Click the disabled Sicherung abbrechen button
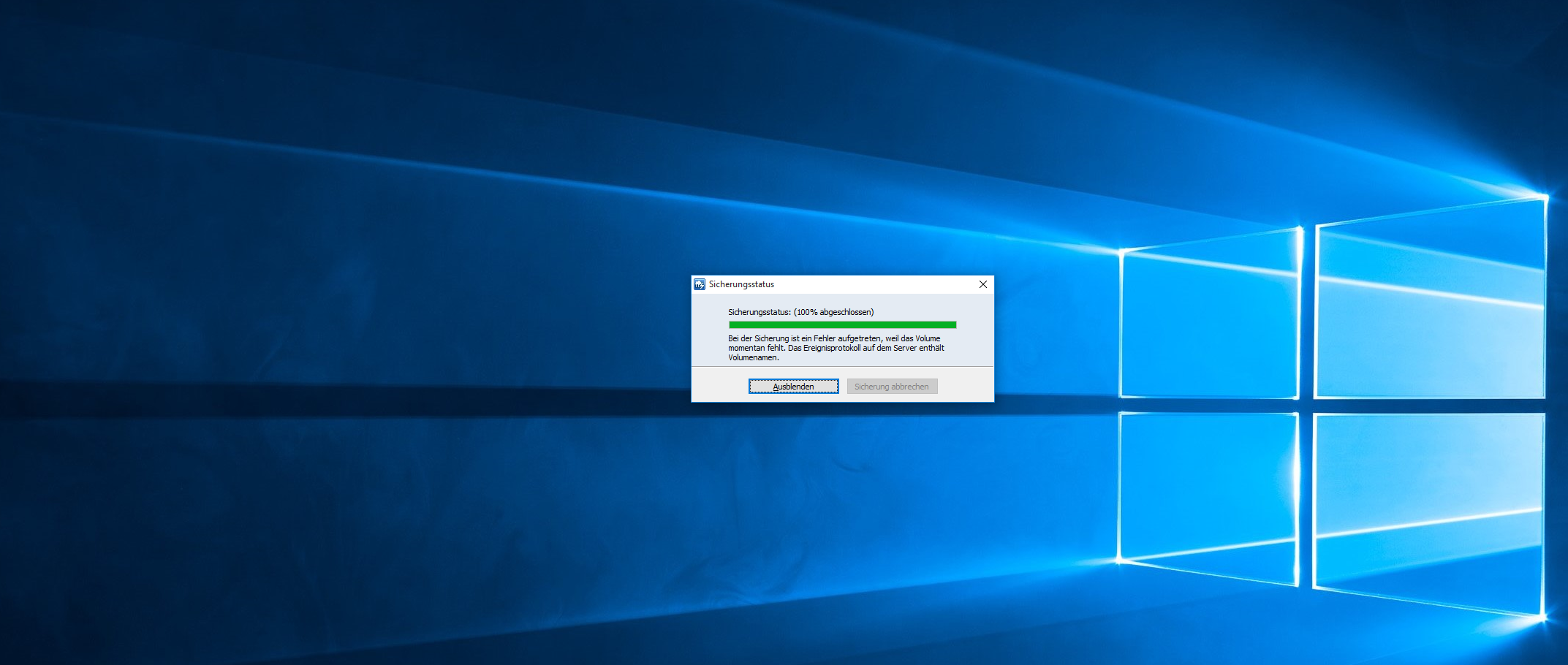This screenshot has width=1568, height=665. pyautogui.click(x=892, y=387)
